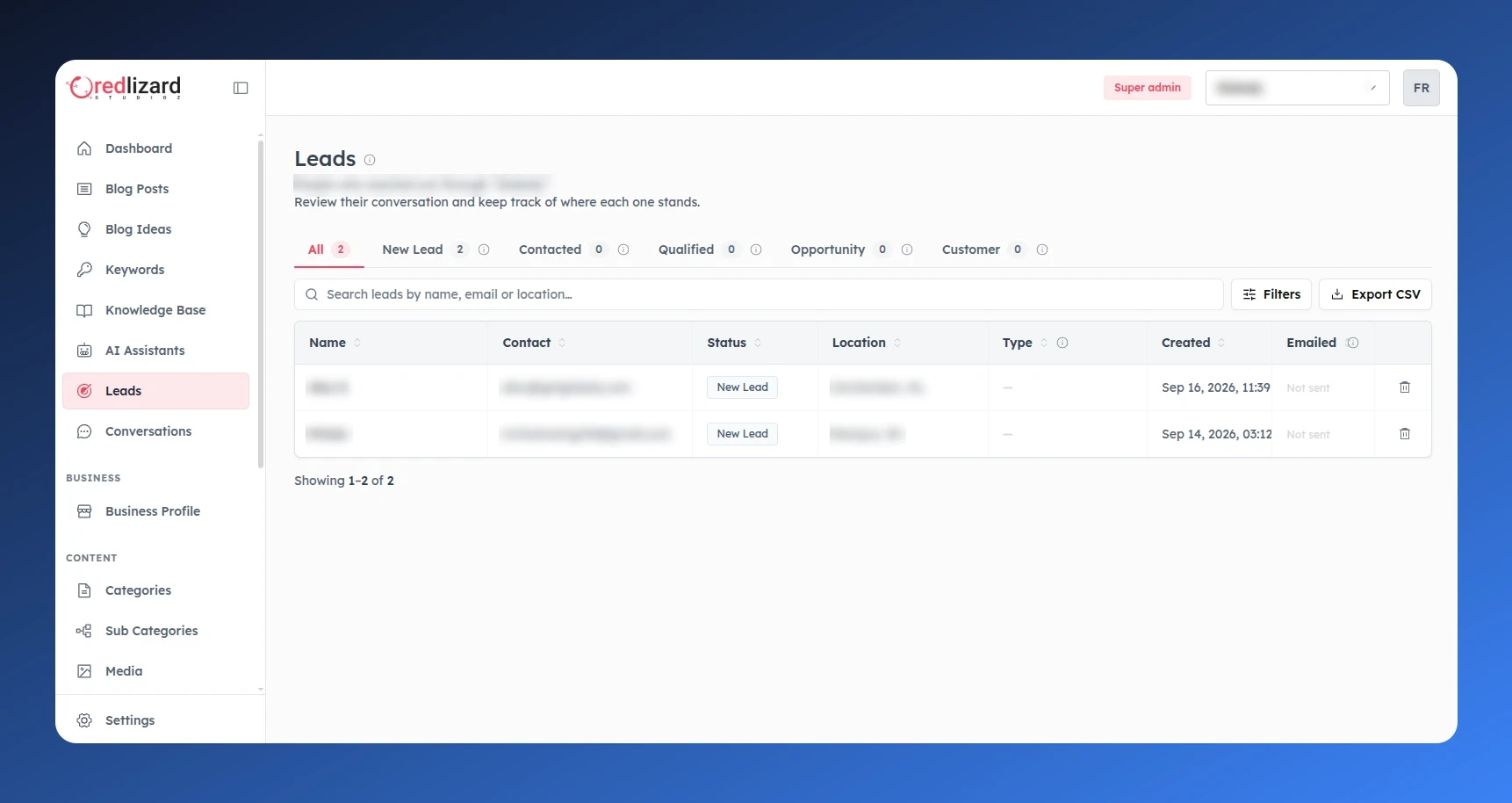Screen dimensions: 1512x803
Task: Export leads with Export CSV button
Action: coord(1375,294)
